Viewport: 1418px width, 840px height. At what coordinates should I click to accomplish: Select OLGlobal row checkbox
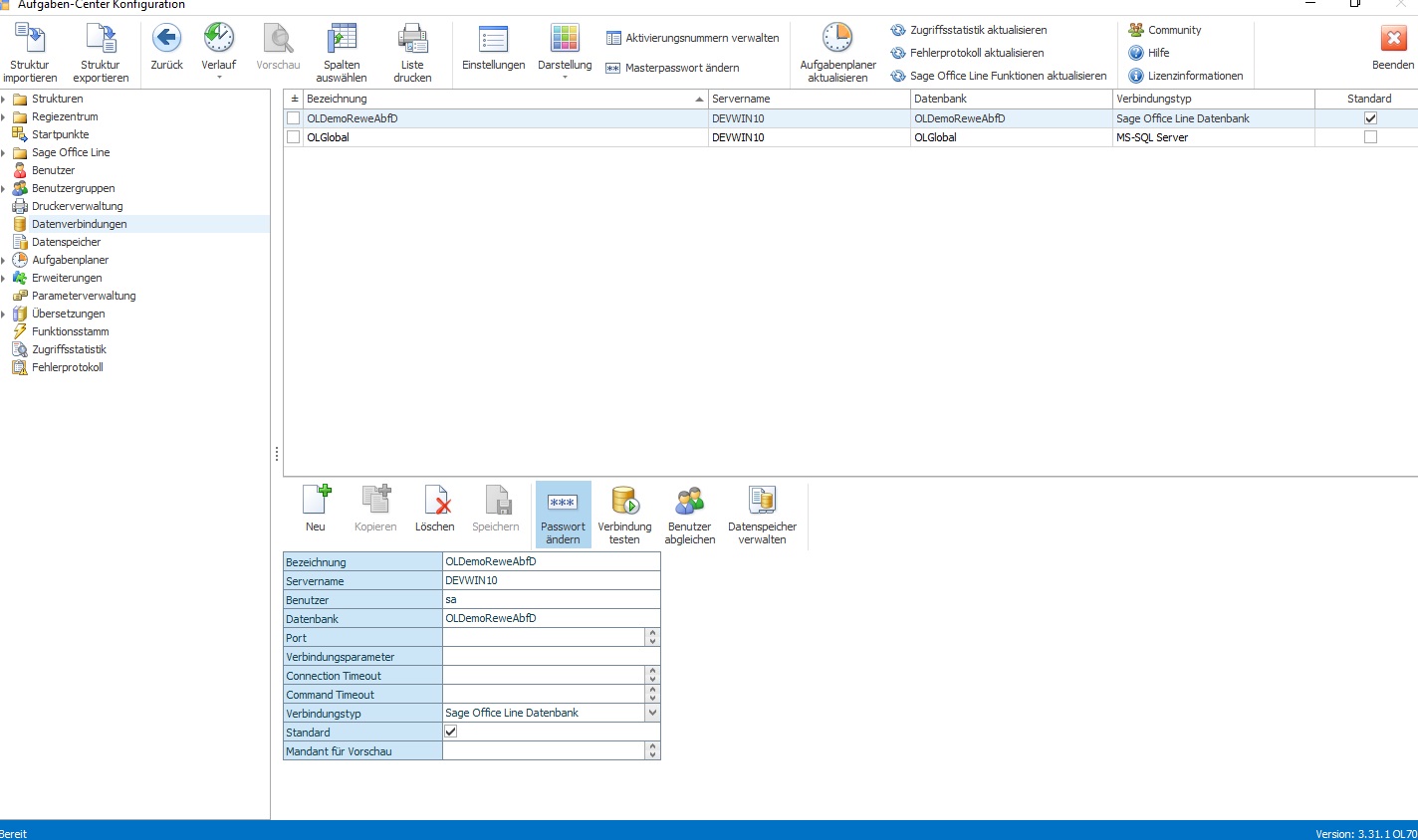pyautogui.click(x=294, y=137)
